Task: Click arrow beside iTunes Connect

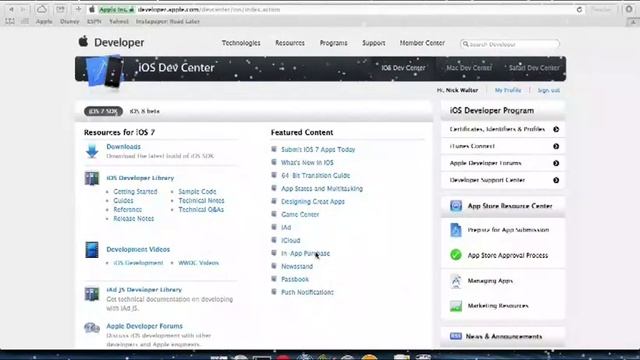Action: (x=556, y=147)
